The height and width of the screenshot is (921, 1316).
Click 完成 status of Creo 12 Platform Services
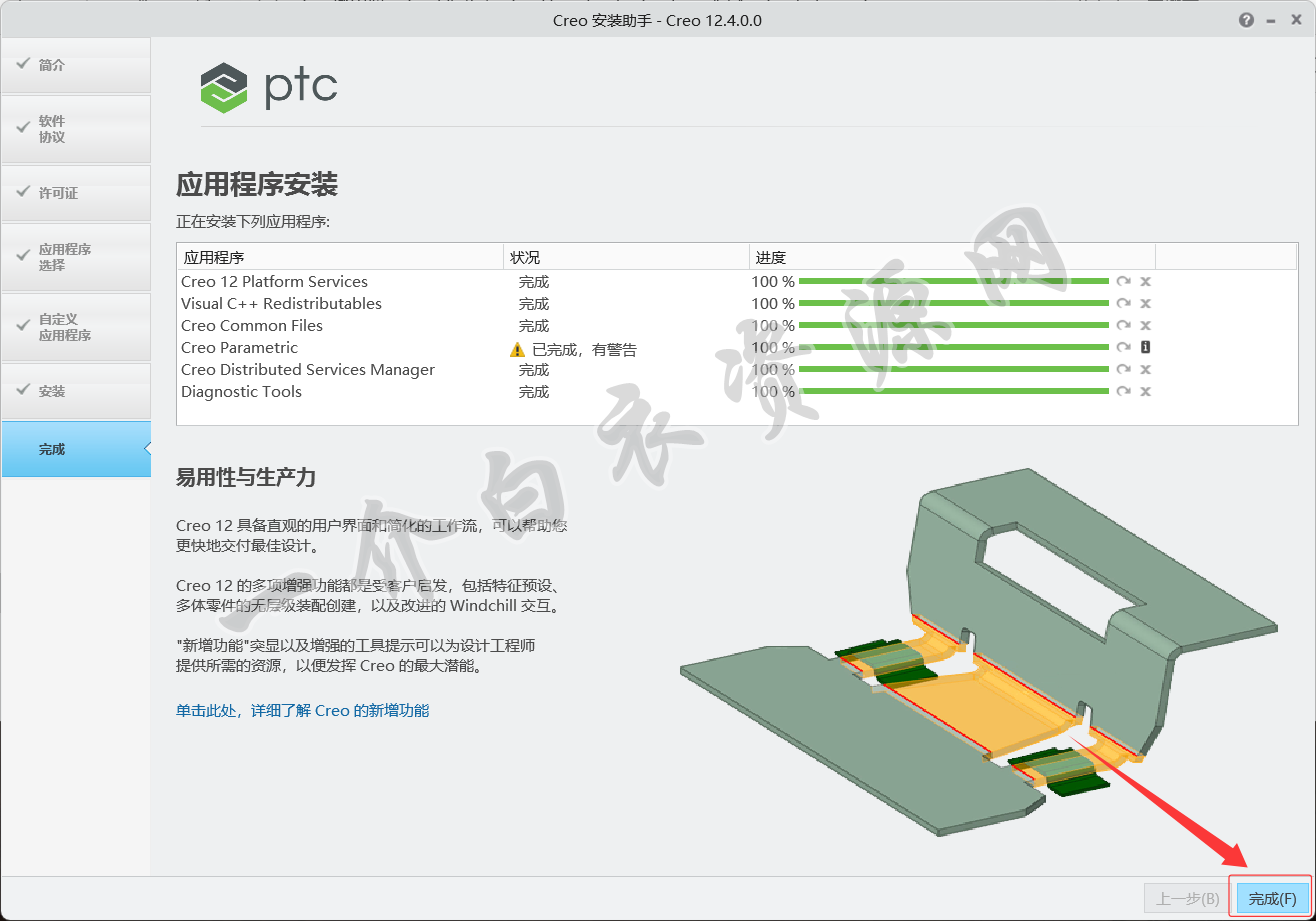click(x=534, y=282)
